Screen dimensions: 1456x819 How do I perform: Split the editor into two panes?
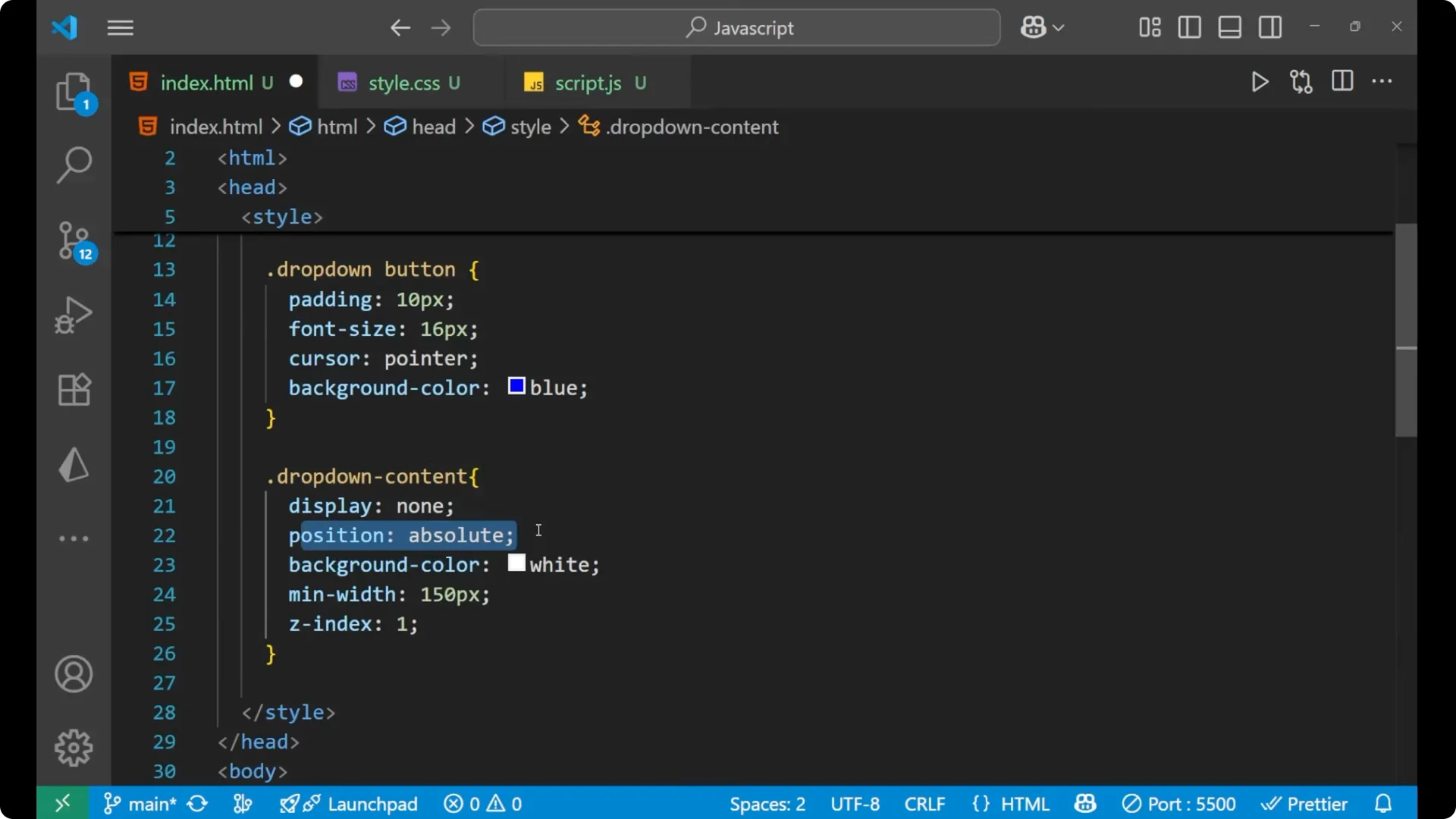(x=1341, y=82)
